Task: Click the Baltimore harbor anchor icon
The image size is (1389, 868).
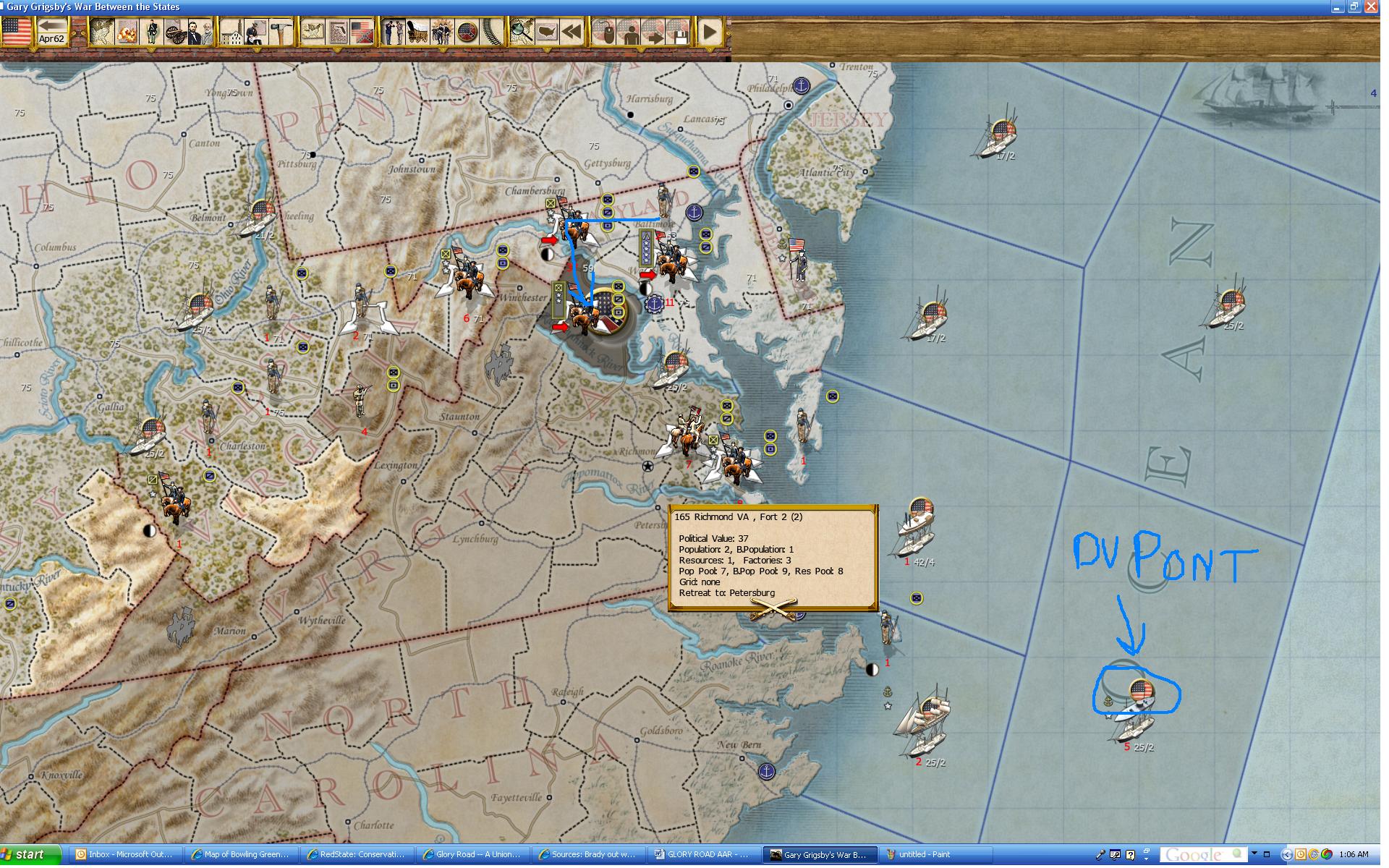Action: click(694, 213)
